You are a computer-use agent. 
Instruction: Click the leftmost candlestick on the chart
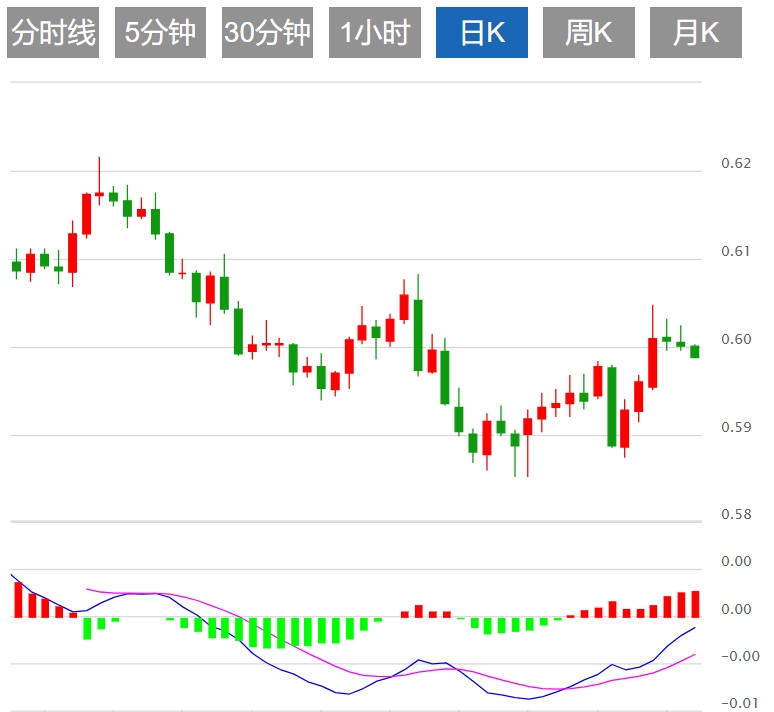point(16,266)
